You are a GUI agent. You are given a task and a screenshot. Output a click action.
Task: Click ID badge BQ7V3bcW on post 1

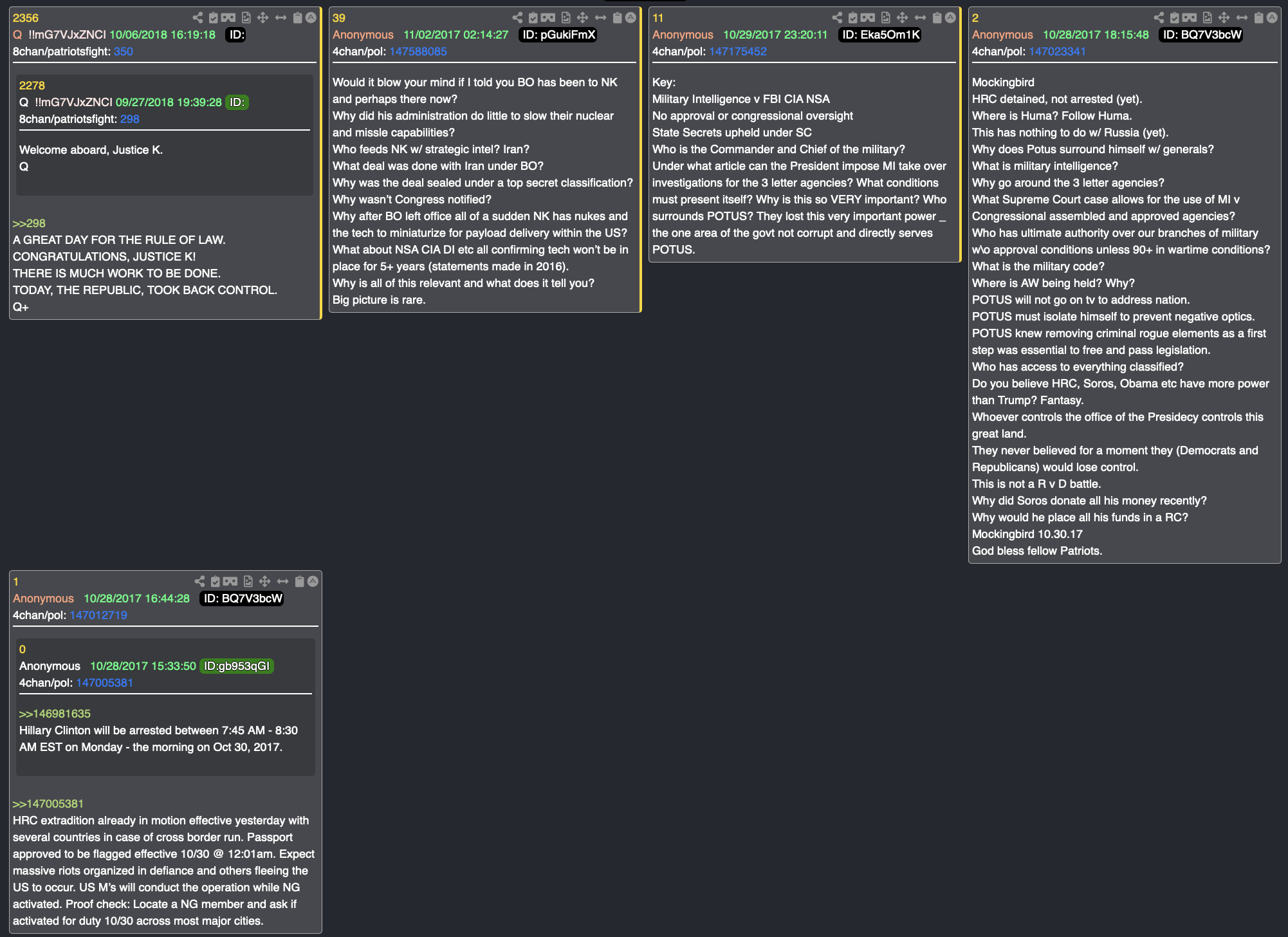click(x=242, y=598)
